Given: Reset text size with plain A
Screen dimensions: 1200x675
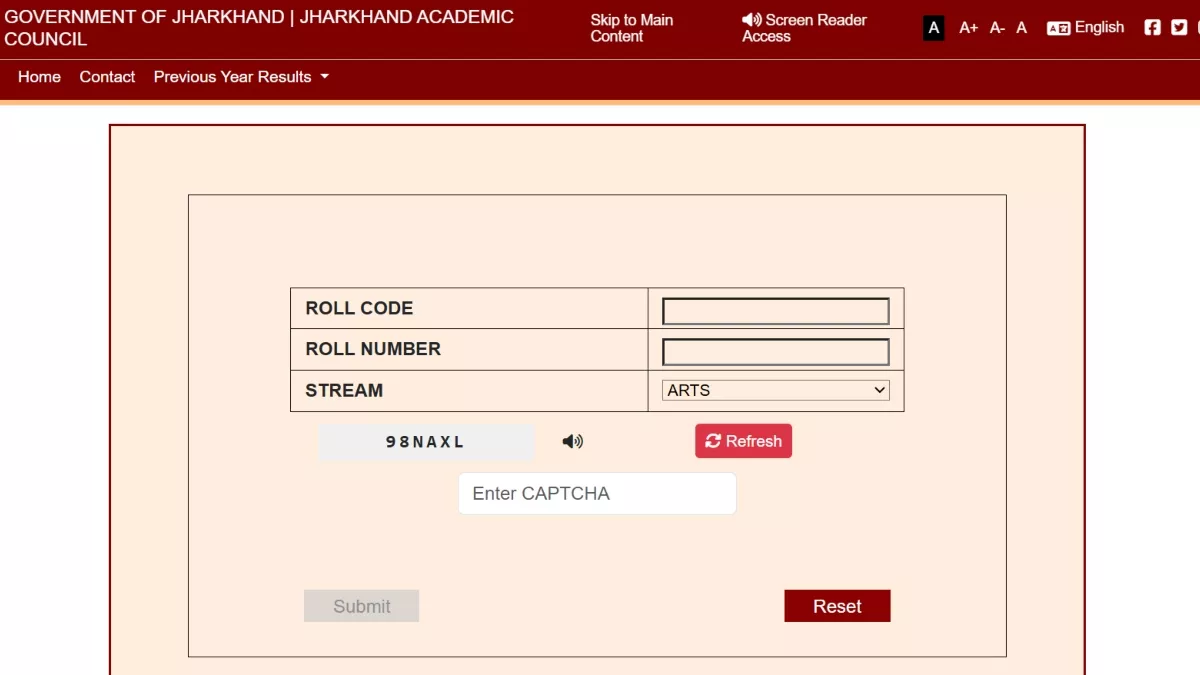Looking at the screenshot, I should [1021, 28].
